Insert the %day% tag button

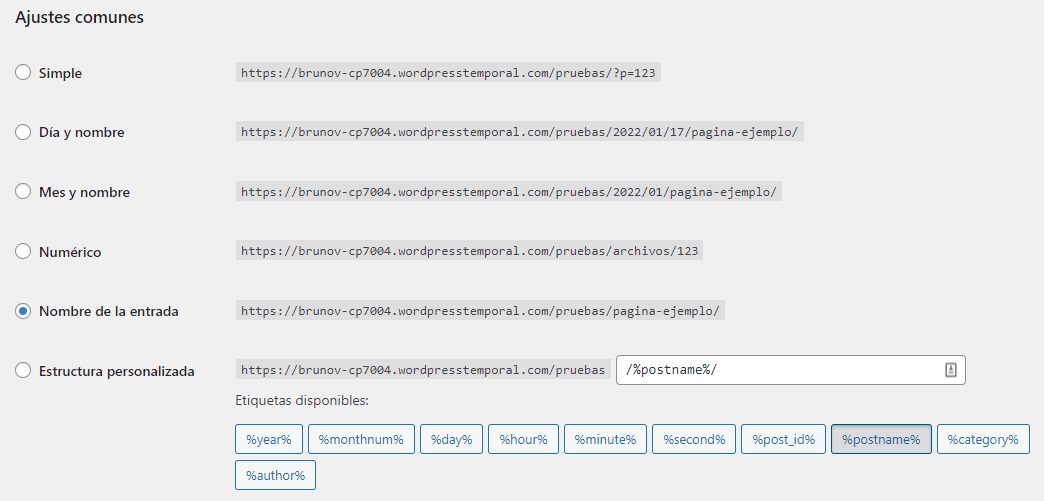click(451, 439)
